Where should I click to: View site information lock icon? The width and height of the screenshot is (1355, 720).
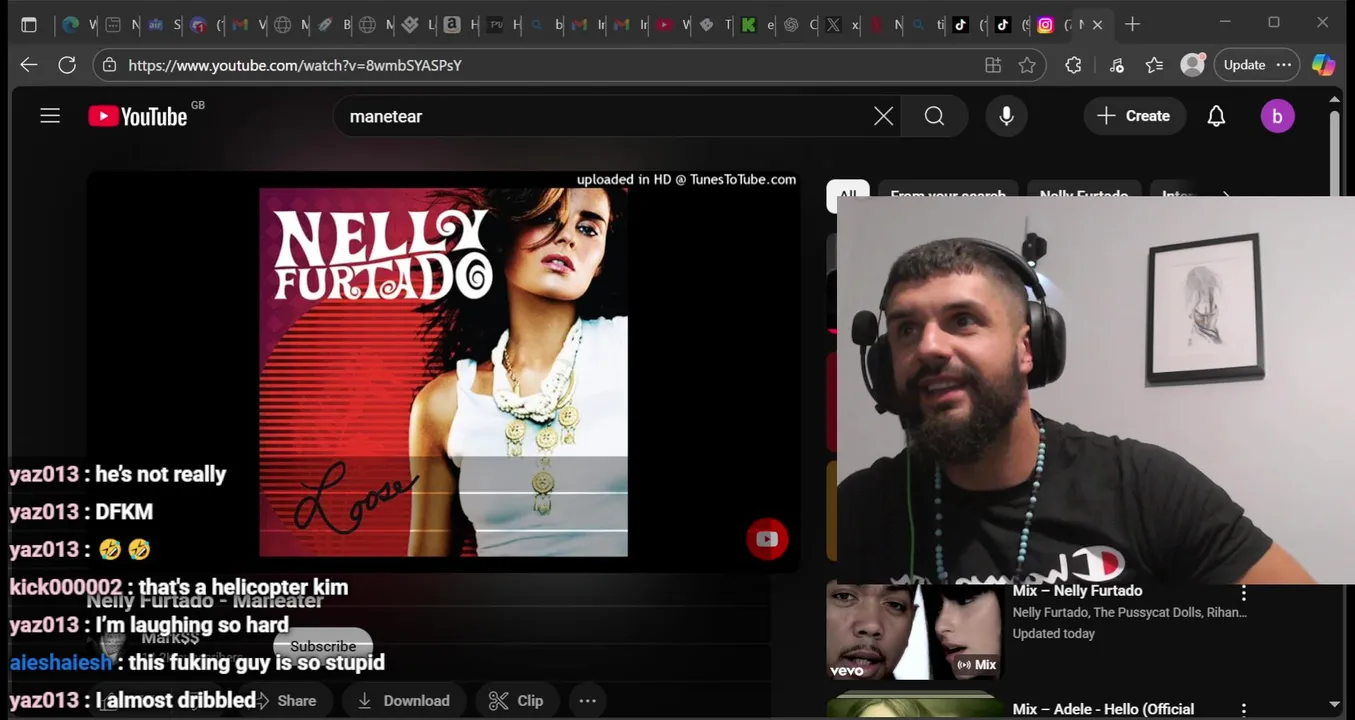tap(111, 65)
